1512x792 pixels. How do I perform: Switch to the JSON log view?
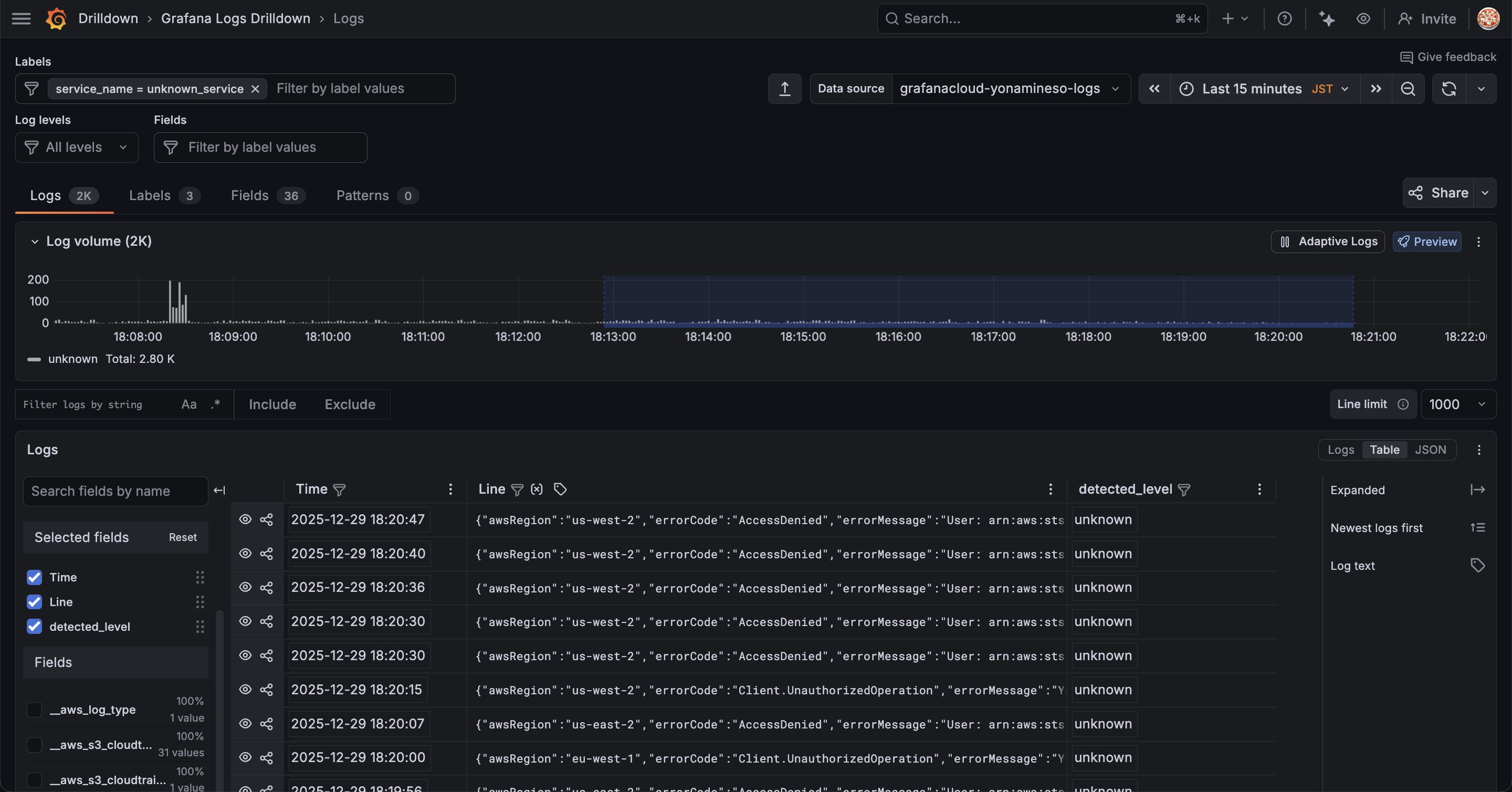click(1430, 450)
